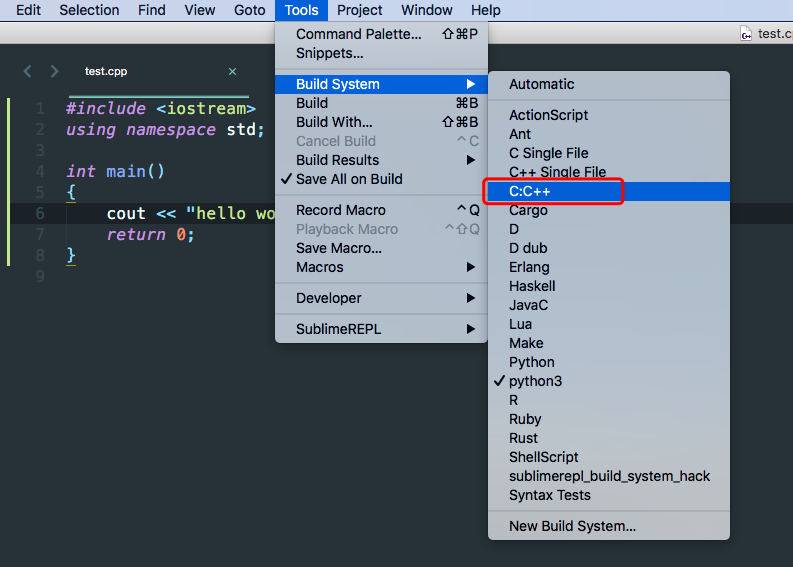Select ActionScript build system
This screenshot has width=793, height=567.
click(x=609, y=115)
